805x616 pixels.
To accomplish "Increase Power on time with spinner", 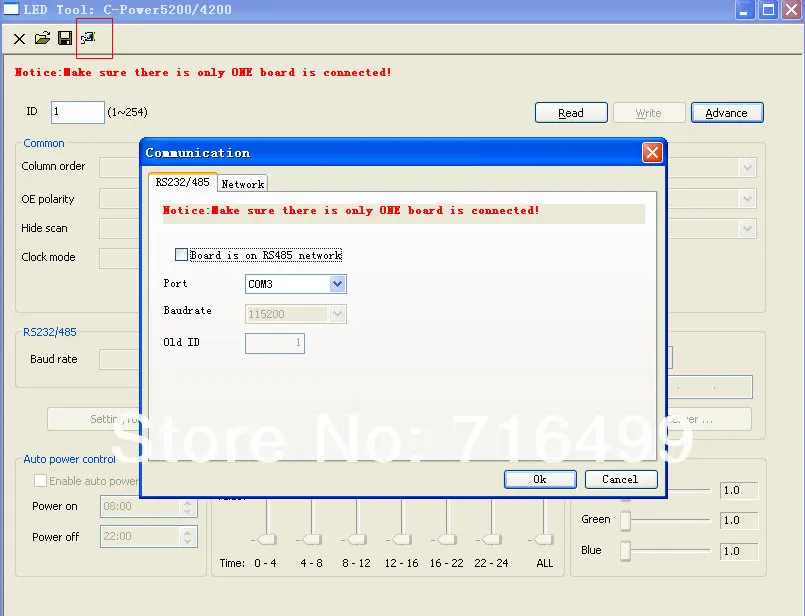I will pos(188,503).
